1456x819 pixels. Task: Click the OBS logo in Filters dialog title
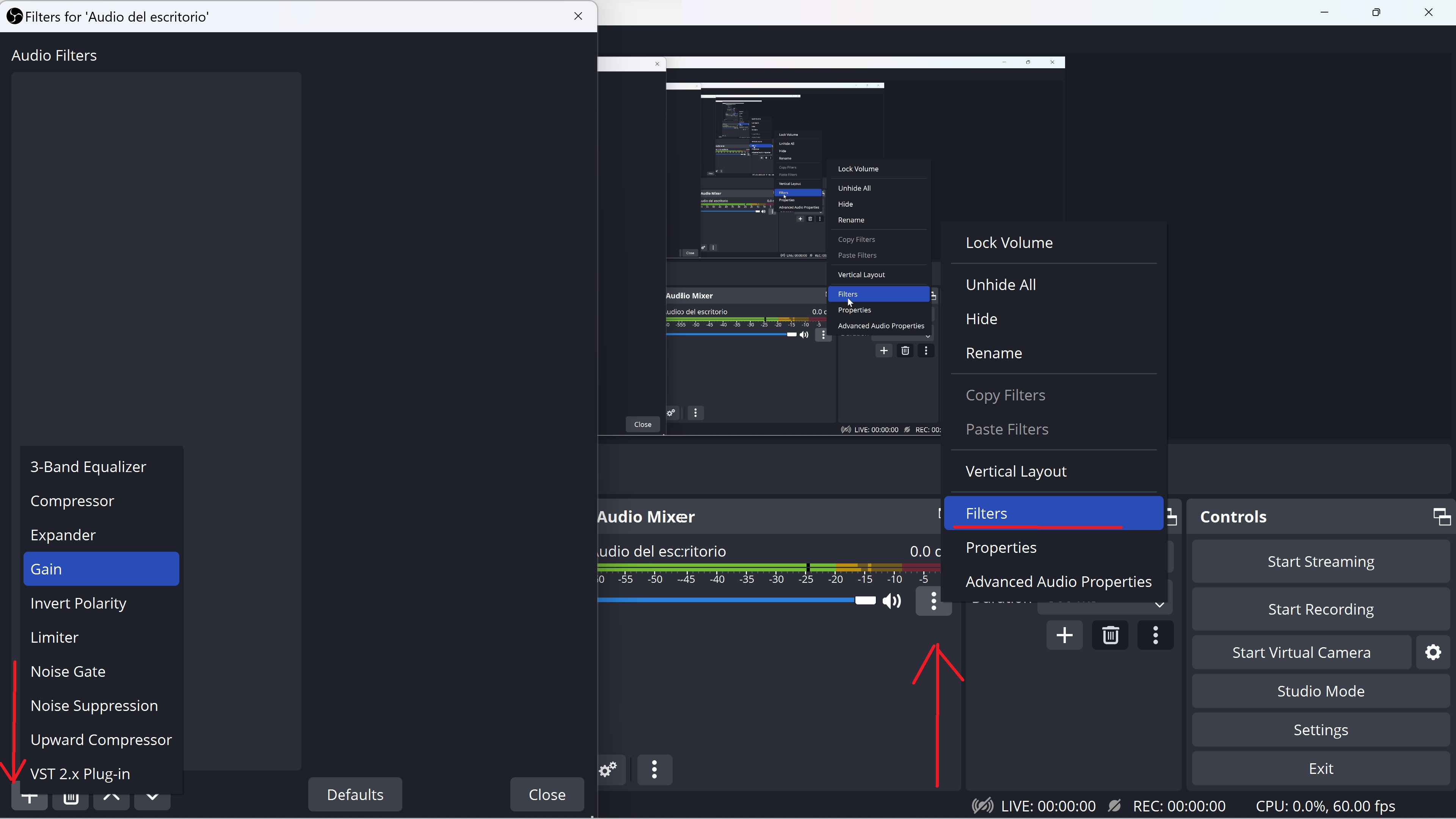(x=15, y=16)
